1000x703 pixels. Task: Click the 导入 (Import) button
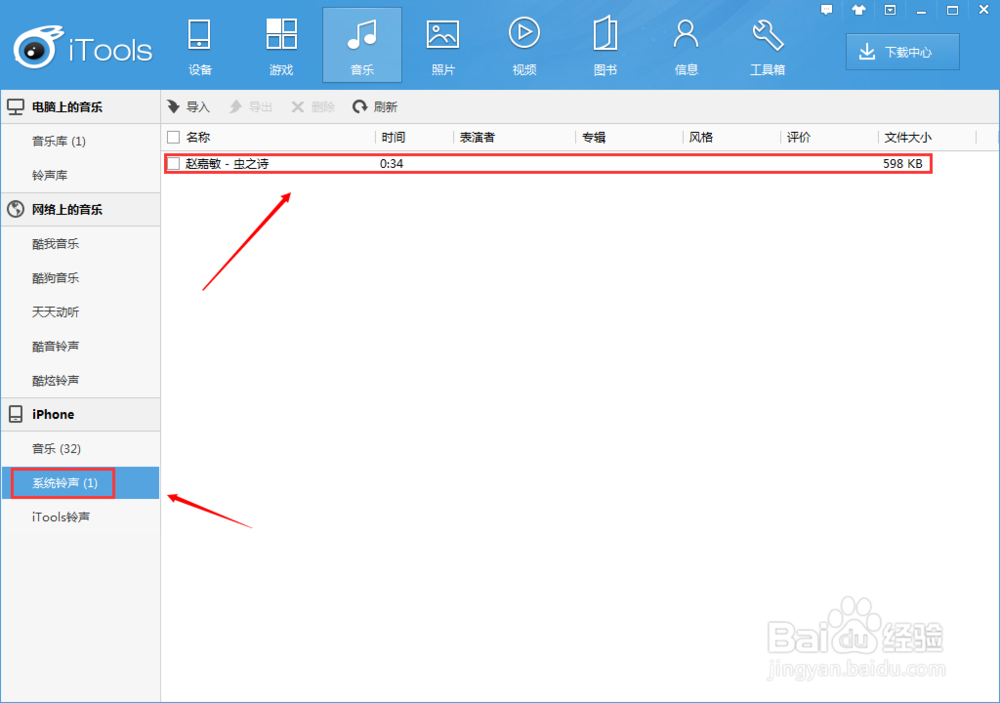pos(189,106)
